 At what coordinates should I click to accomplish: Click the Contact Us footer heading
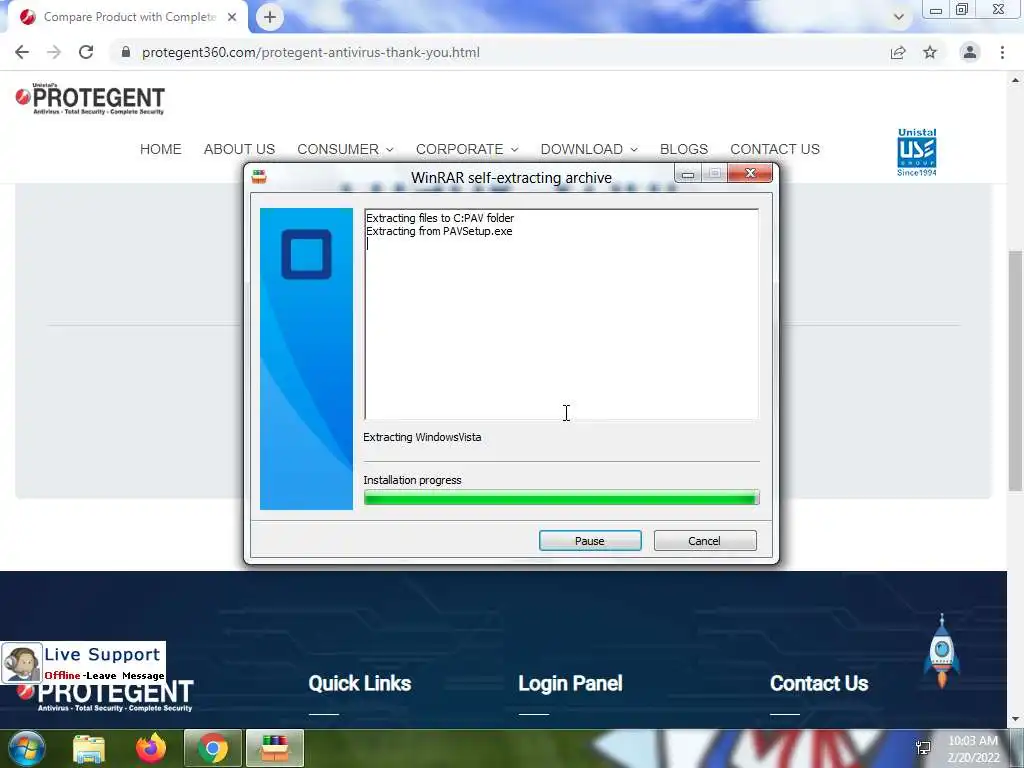coord(819,683)
